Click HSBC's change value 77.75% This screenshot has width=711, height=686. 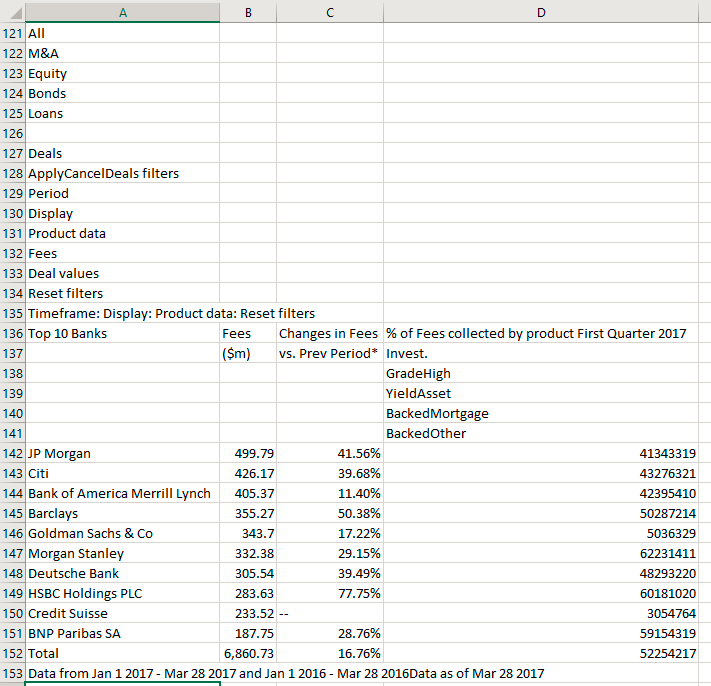[330, 593]
